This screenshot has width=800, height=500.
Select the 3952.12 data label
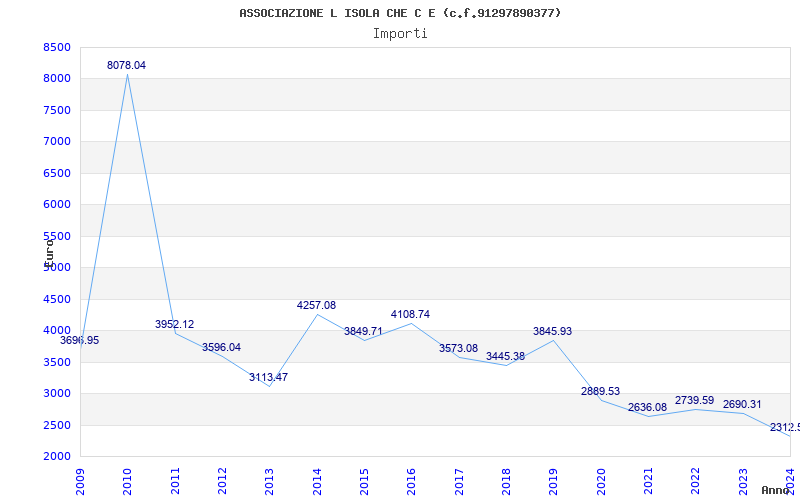(x=174, y=324)
